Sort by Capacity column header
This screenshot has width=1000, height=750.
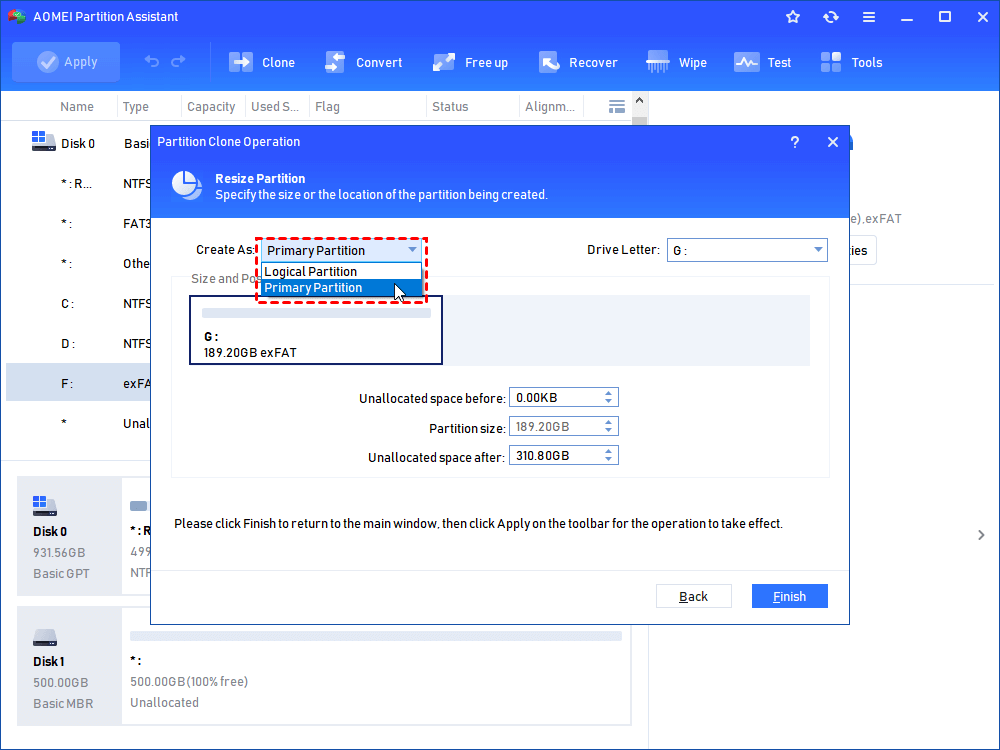[211, 107]
